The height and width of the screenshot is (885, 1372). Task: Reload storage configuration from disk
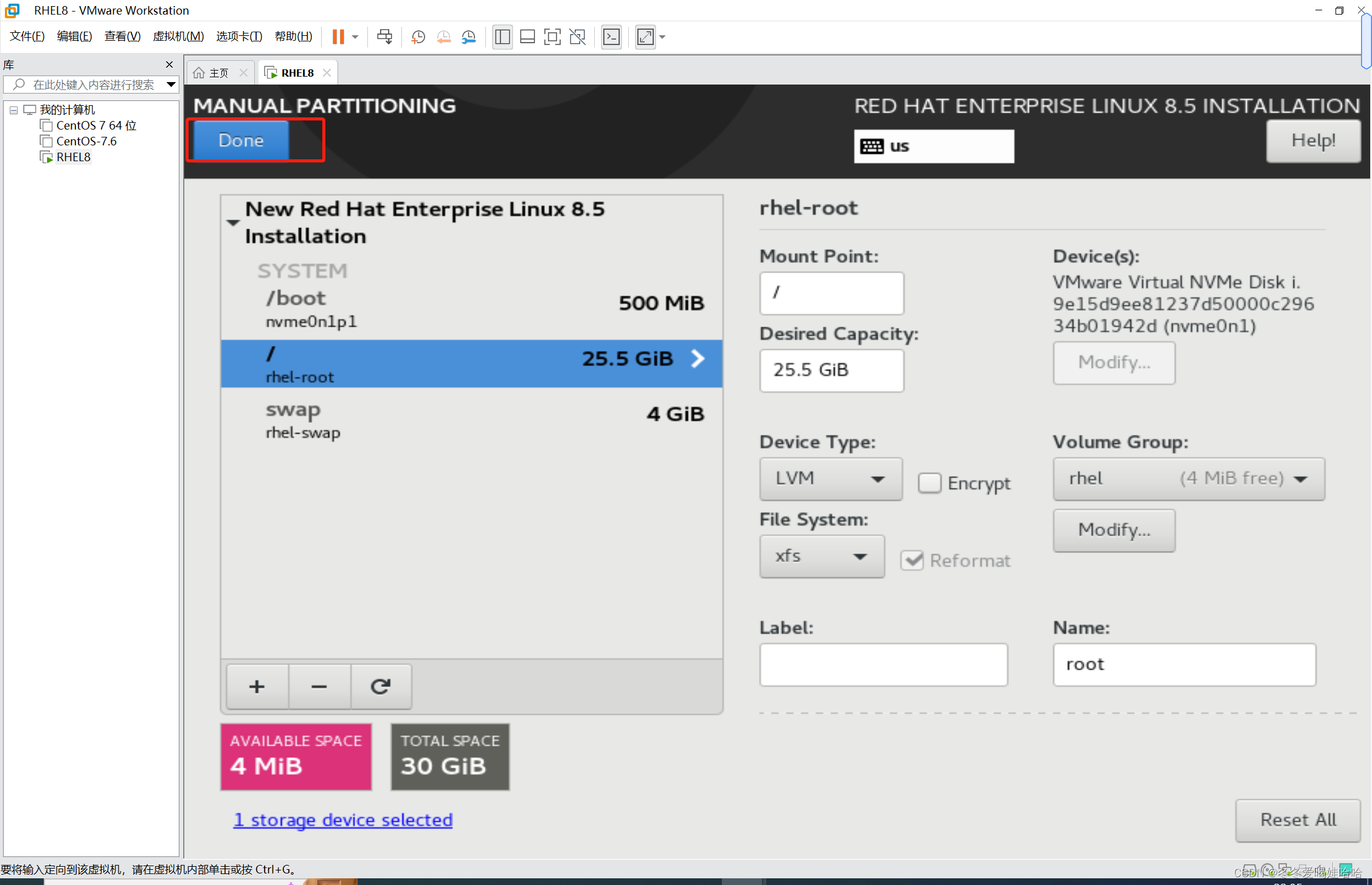point(381,687)
